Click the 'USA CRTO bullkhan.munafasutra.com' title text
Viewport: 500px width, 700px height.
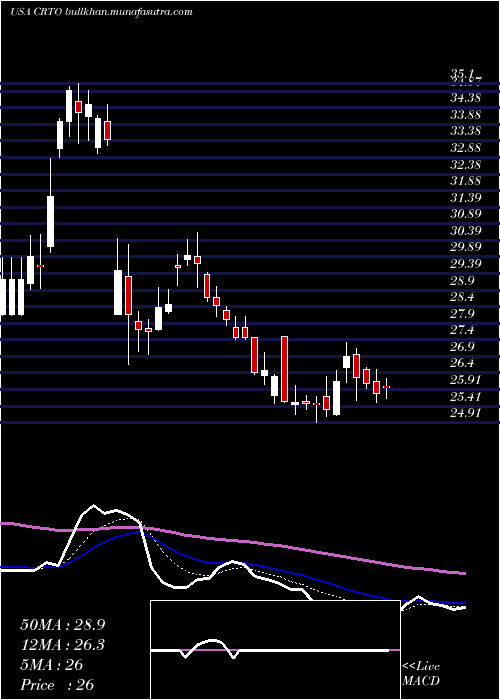tap(101, 12)
